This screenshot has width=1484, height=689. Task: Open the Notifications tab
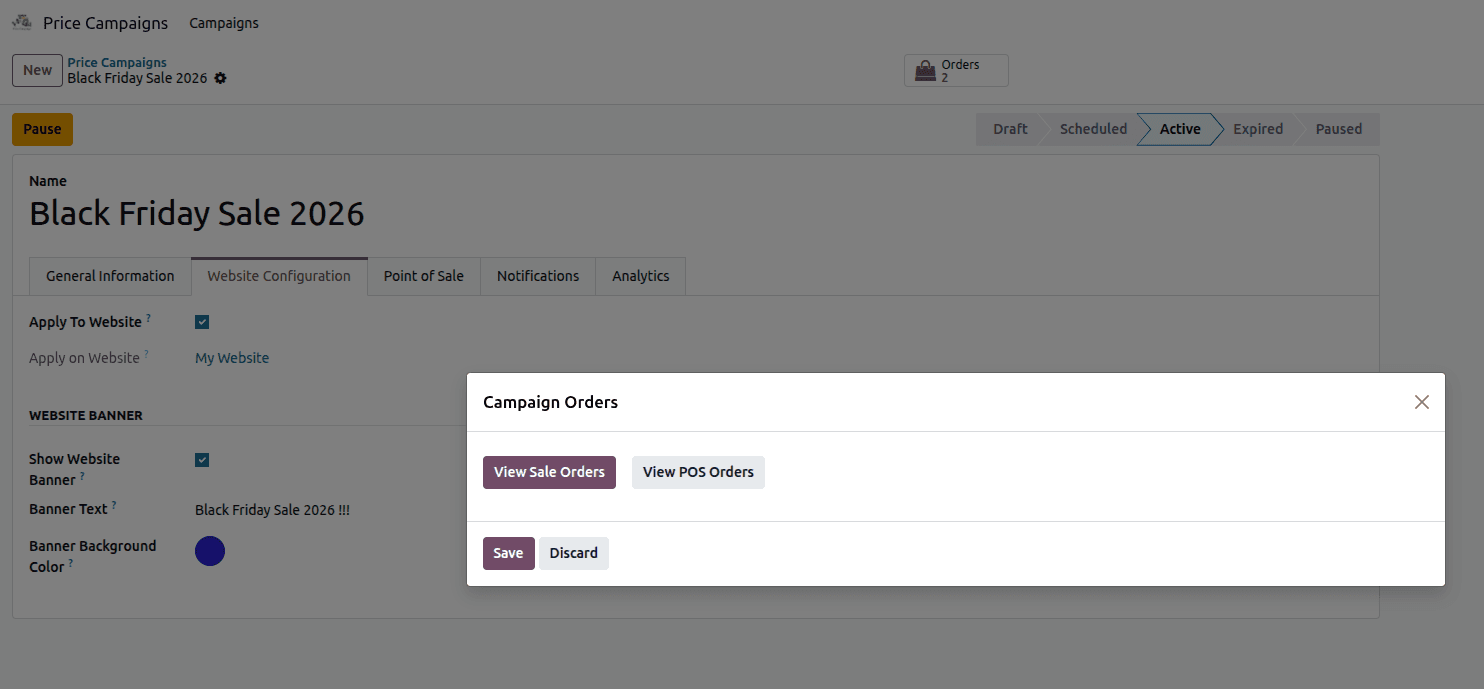click(537, 276)
